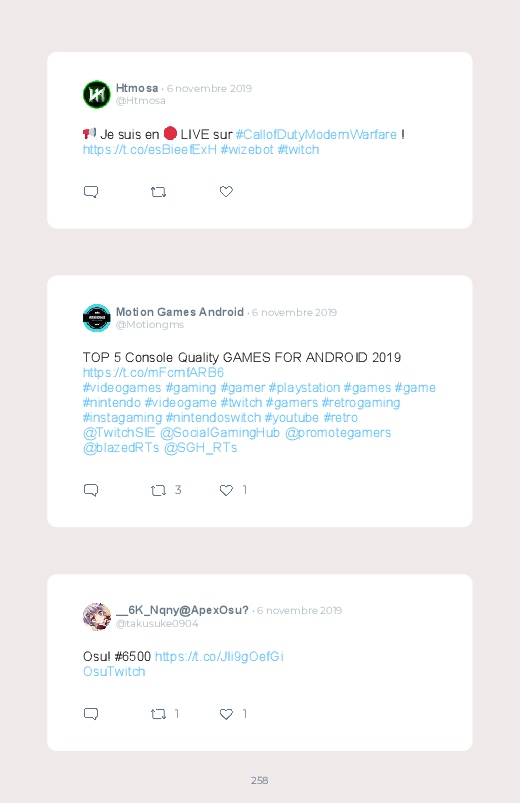
Task: Open Motion Games Android avatar
Action: (97, 318)
